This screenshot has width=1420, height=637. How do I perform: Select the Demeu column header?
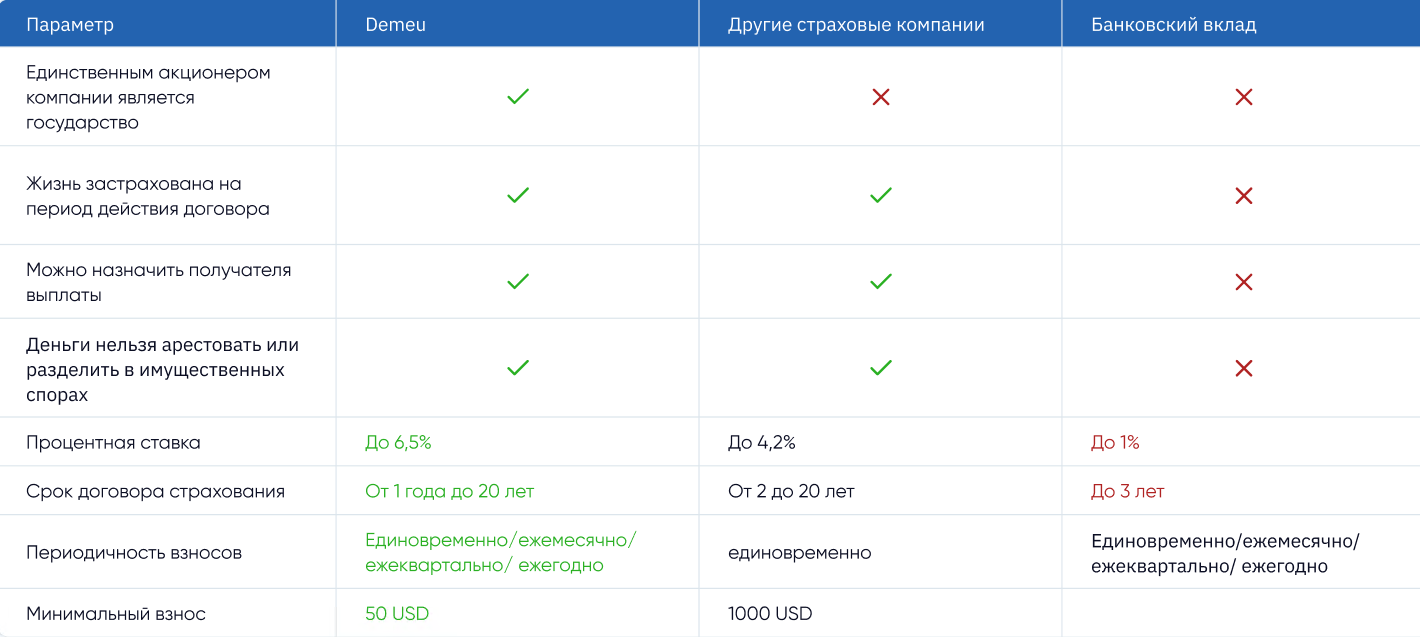point(396,25)
